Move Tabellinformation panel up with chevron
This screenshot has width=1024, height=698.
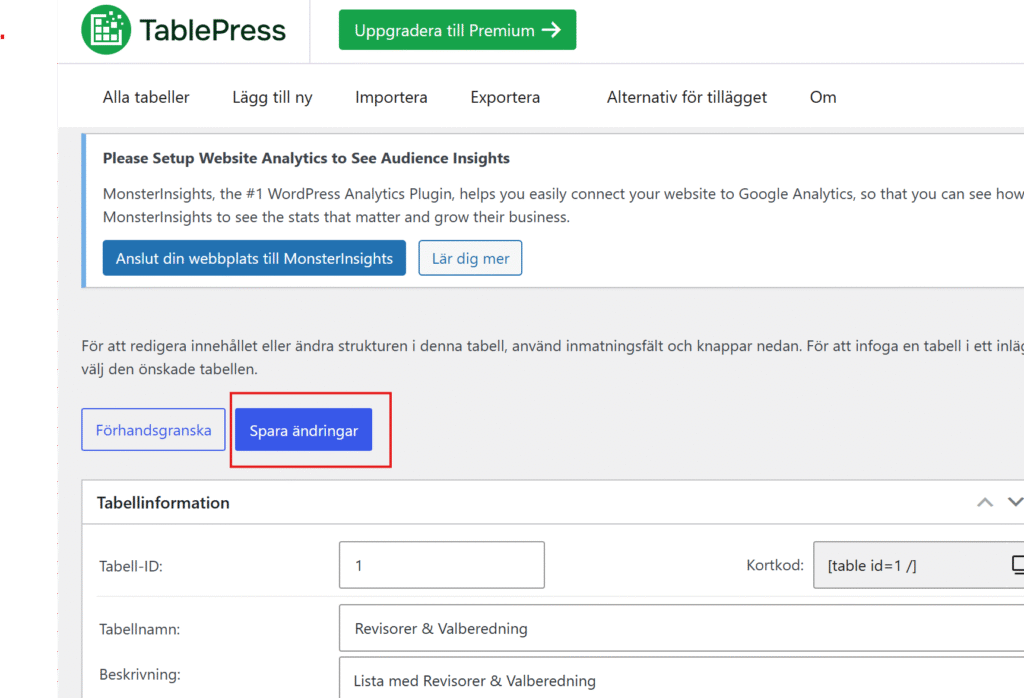pyautogui.click(x=985, y=502)
